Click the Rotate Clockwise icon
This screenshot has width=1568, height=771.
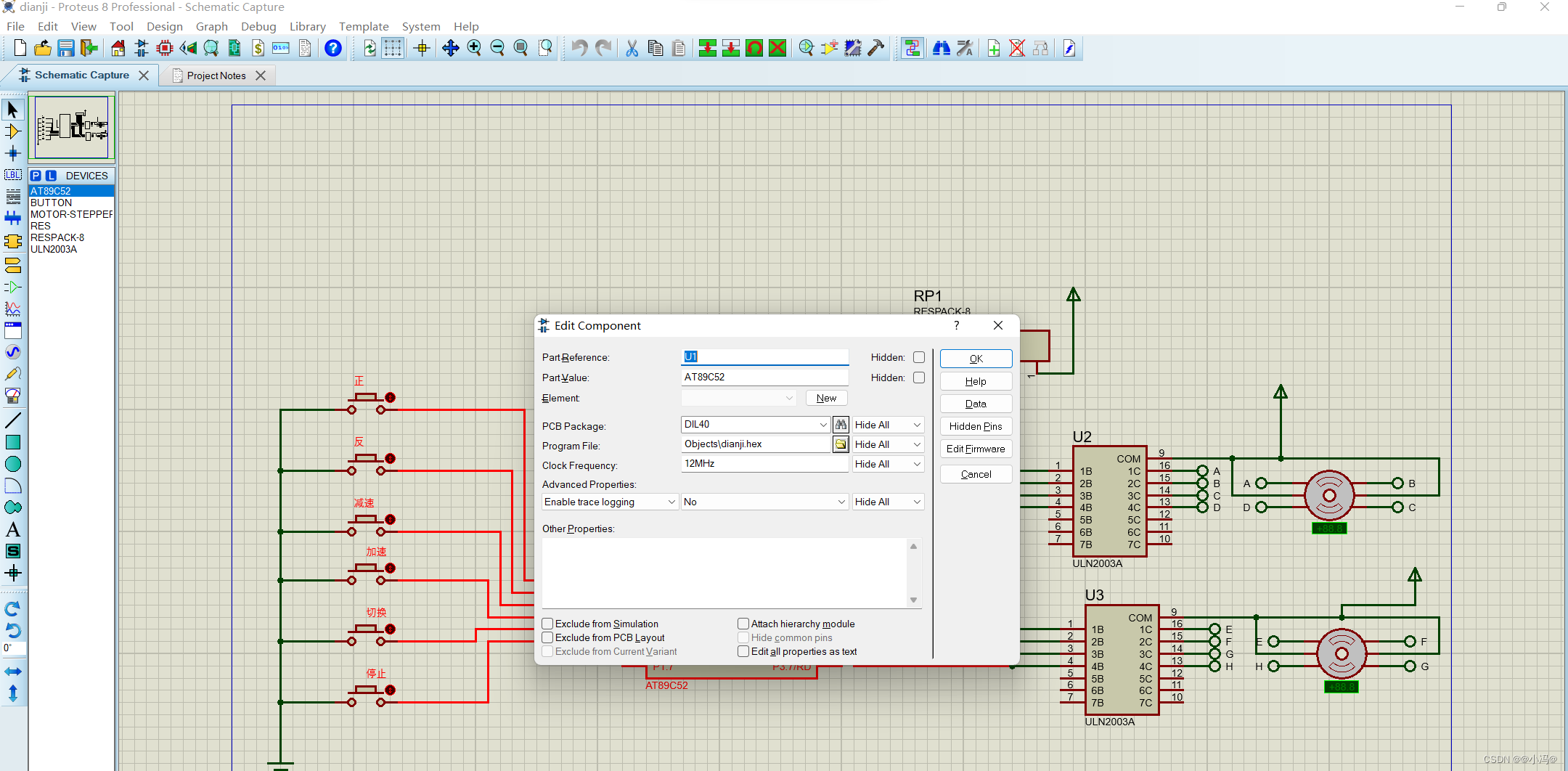(13, 609)
